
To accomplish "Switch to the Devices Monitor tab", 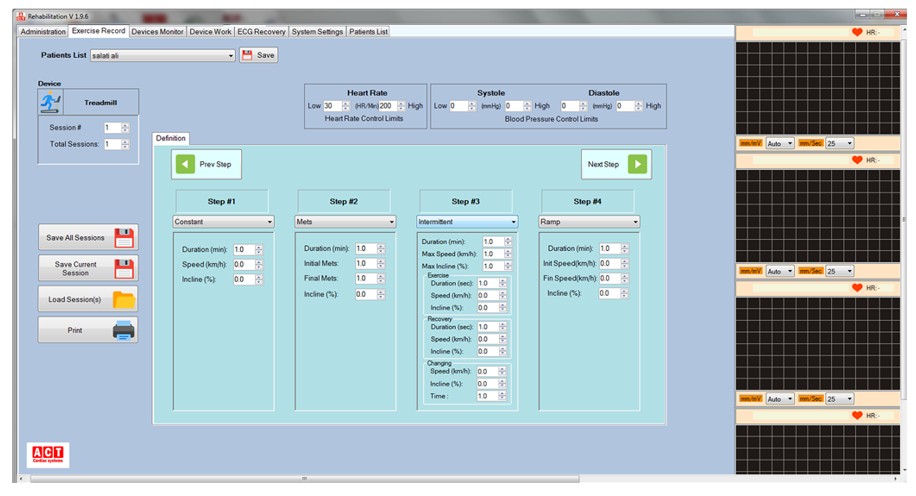I will [x=158, y=31].
